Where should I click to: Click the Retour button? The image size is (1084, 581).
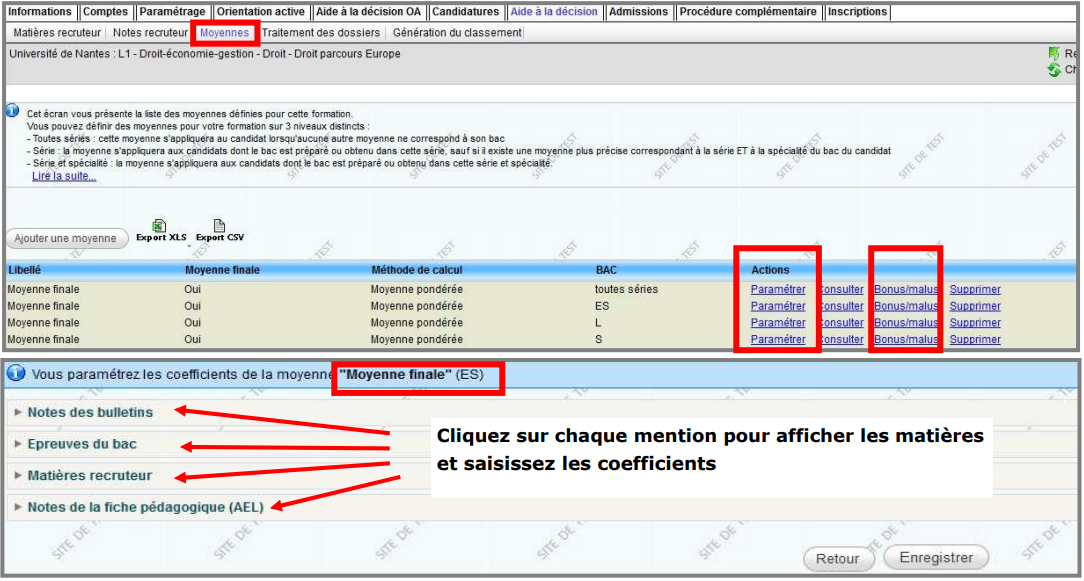[x=838, y=559]
